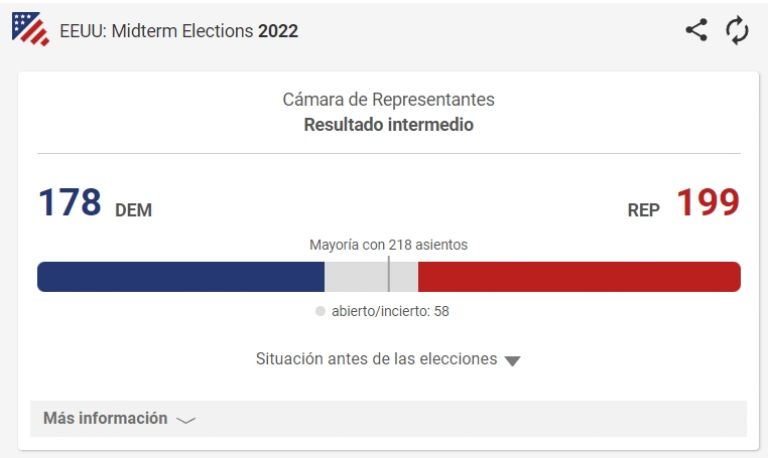Click the refresh arrows icon
768x458 pixels.
pyautogui.click(x=737, y=30)
